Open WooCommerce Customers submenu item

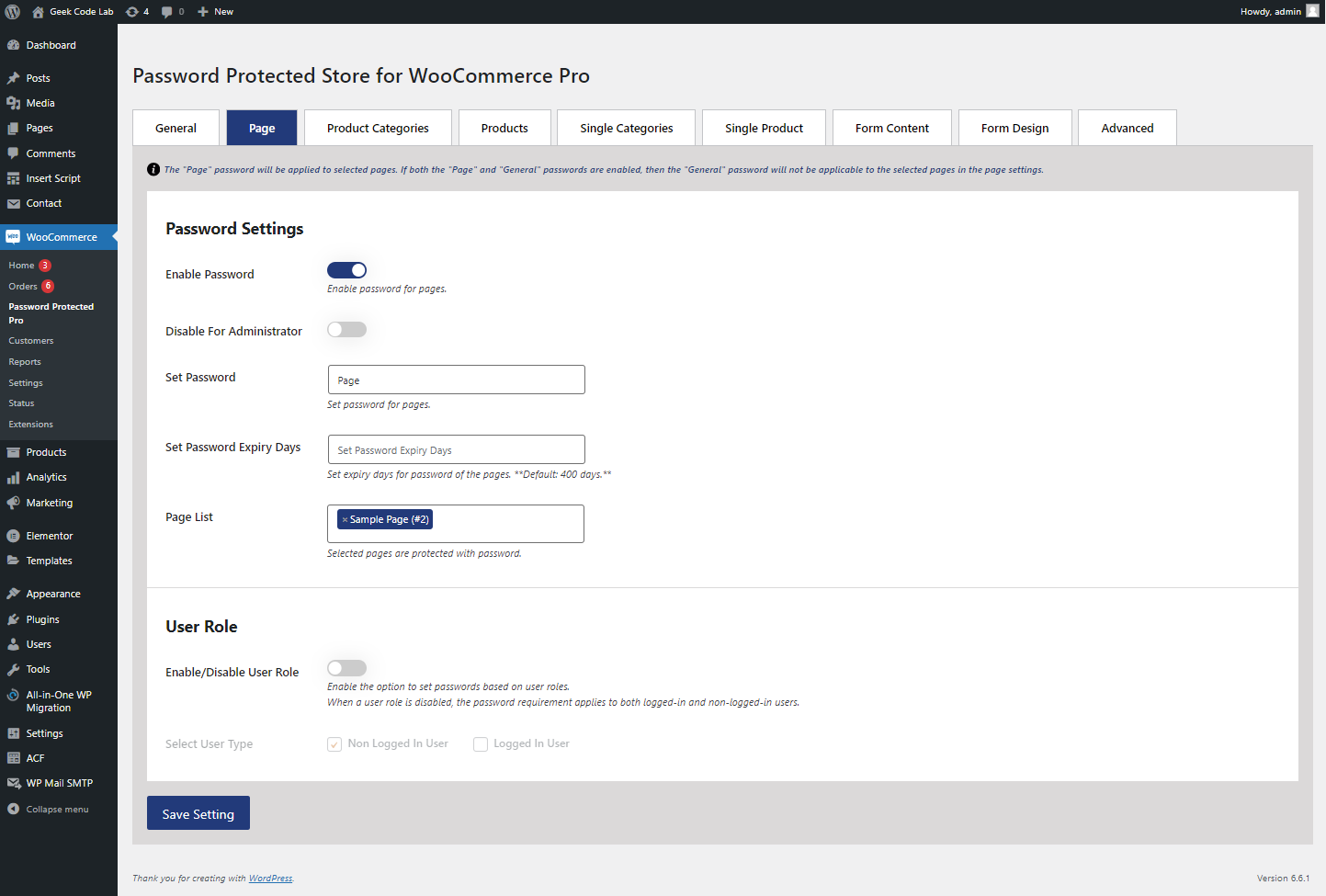click(x=31, y=341)
